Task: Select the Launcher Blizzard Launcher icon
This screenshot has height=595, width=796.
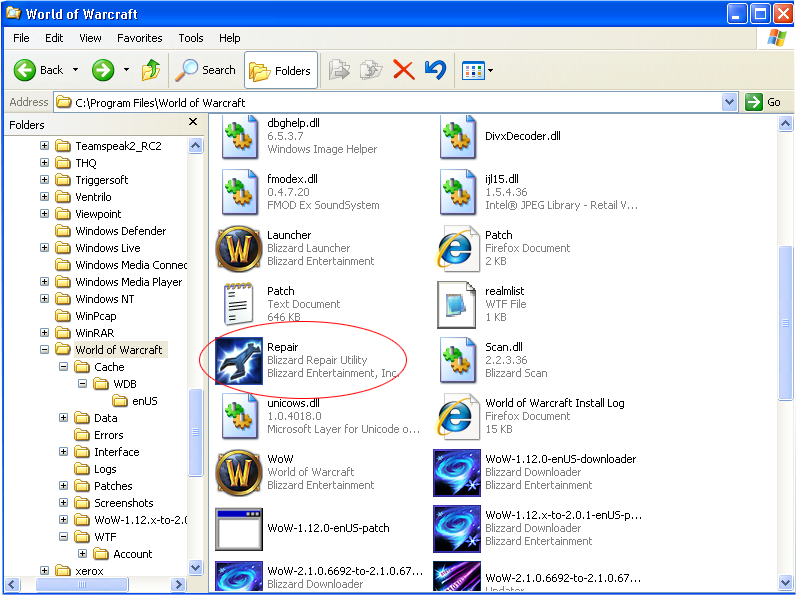Action: [239, 249]
